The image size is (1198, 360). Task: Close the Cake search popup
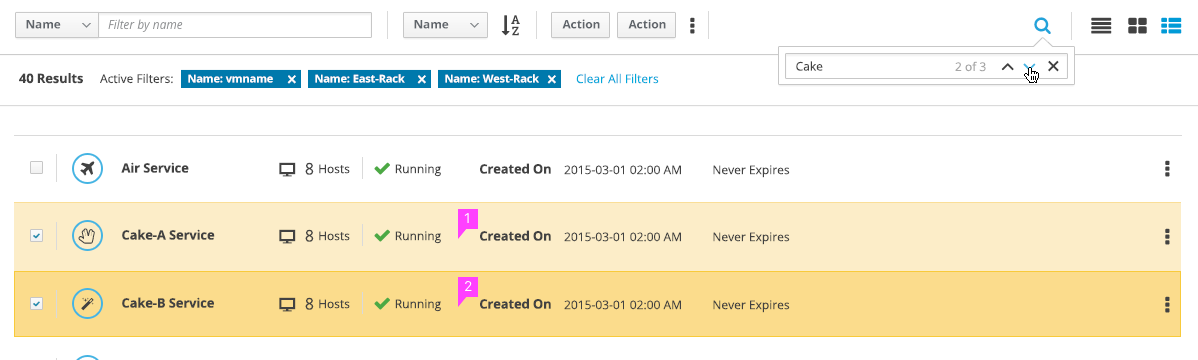[1053, 66]
